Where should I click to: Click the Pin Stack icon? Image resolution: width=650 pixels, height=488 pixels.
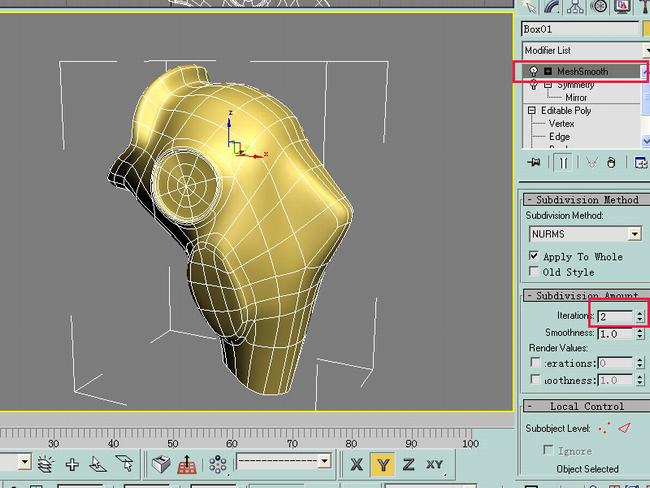pyautogui.click(x=534, y=163)
